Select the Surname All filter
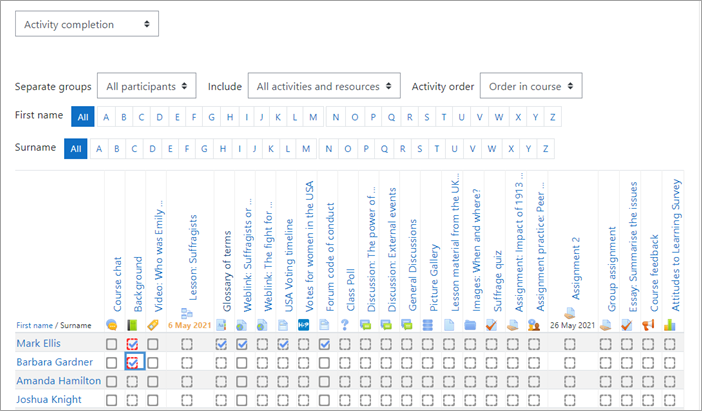 point(75,150)
